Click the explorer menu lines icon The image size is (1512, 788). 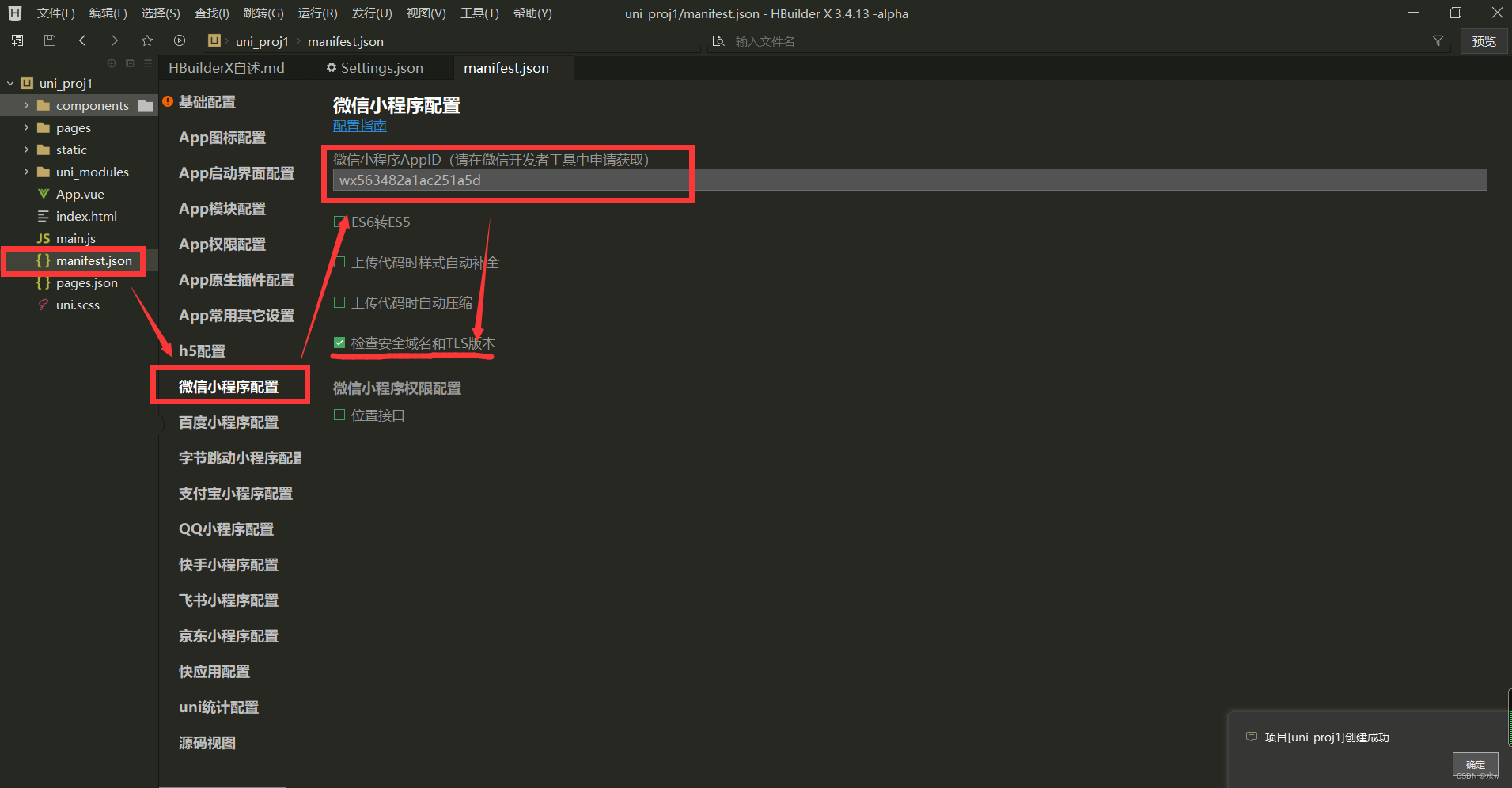(148, 63)
